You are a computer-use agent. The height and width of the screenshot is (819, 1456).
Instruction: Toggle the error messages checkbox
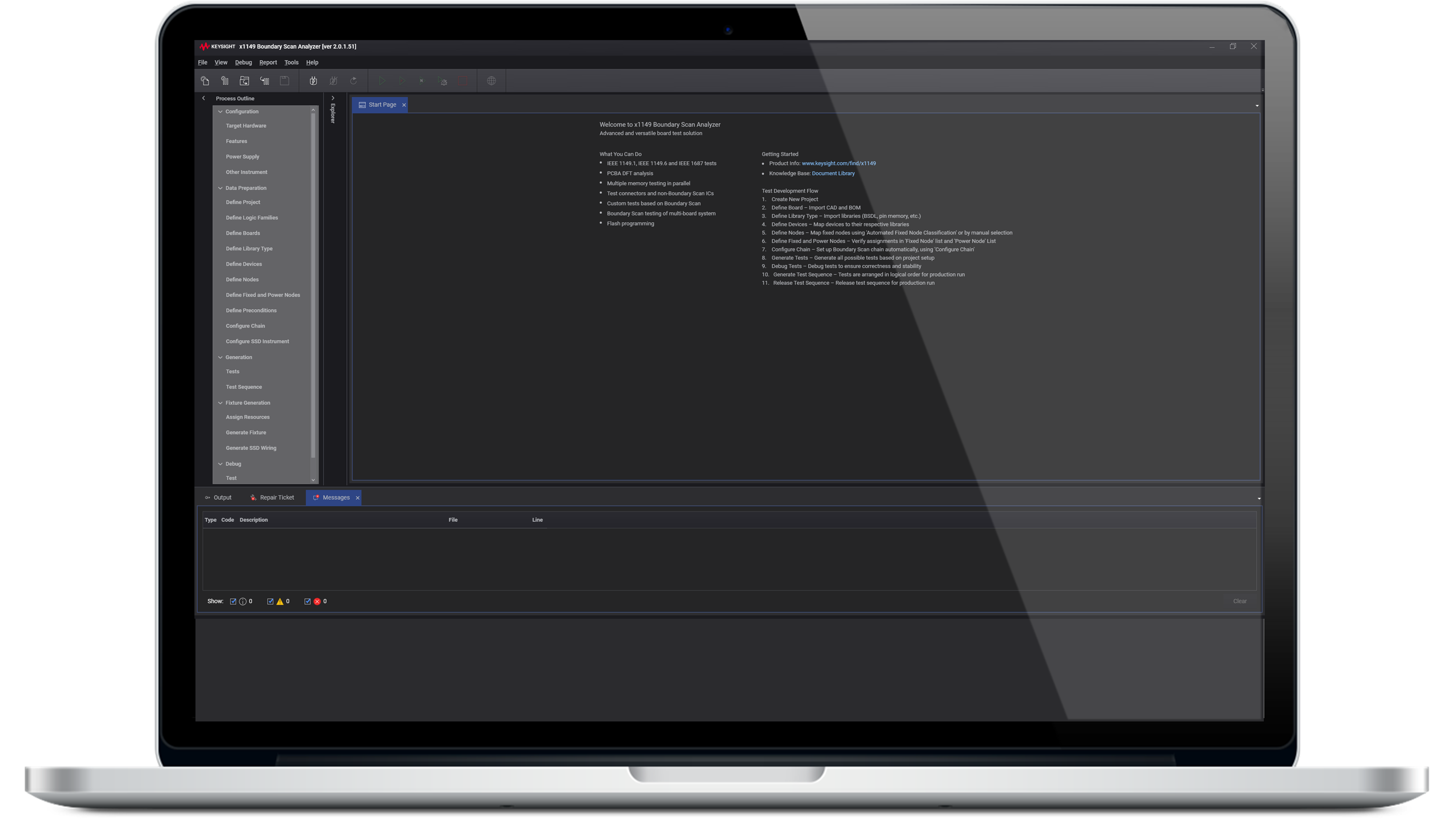(x=308, y=601)
